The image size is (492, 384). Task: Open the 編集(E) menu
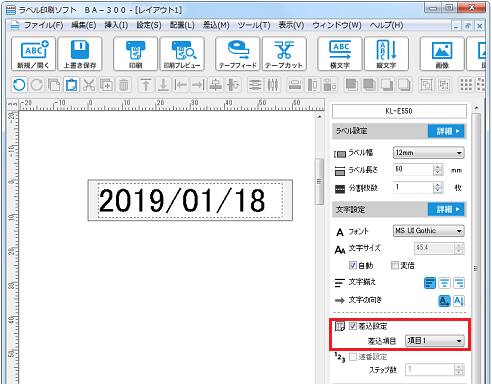coord(84,25)
